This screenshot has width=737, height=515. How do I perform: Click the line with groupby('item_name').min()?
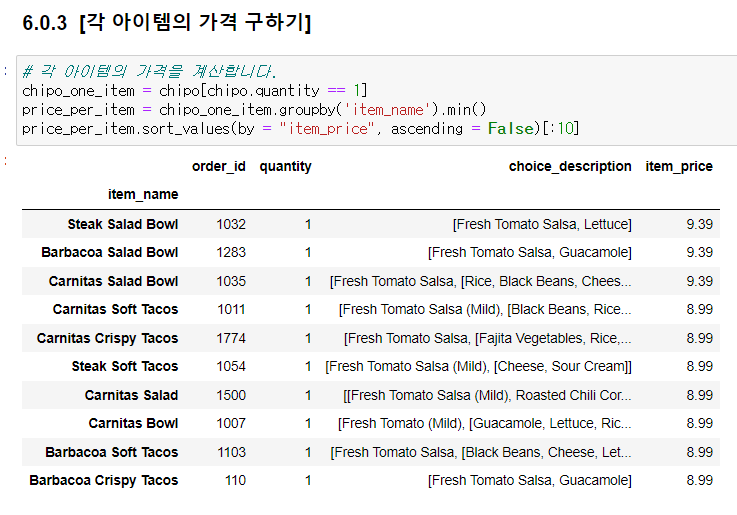254,109
